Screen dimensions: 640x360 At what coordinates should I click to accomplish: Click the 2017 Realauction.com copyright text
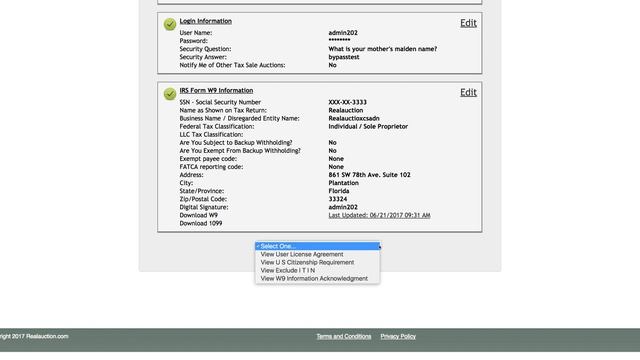coord(34,336)
